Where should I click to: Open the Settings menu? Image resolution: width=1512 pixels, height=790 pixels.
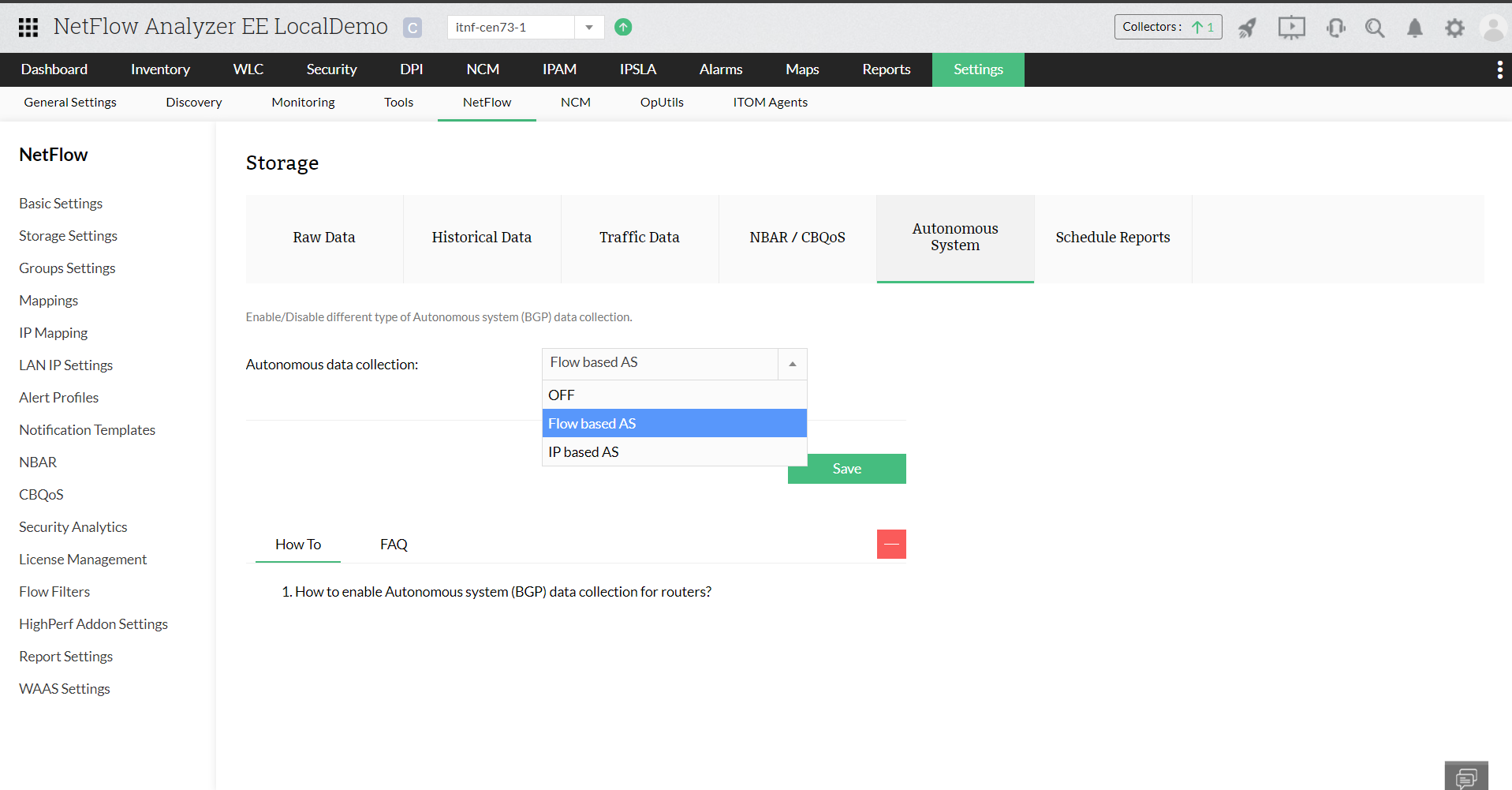point(978,69)
